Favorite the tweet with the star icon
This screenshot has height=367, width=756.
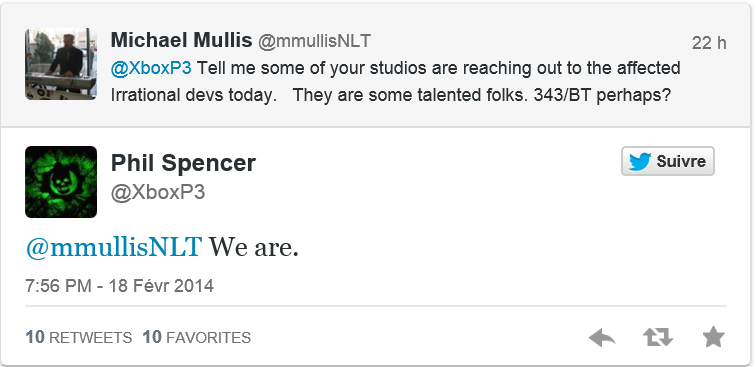coord(714,337)
